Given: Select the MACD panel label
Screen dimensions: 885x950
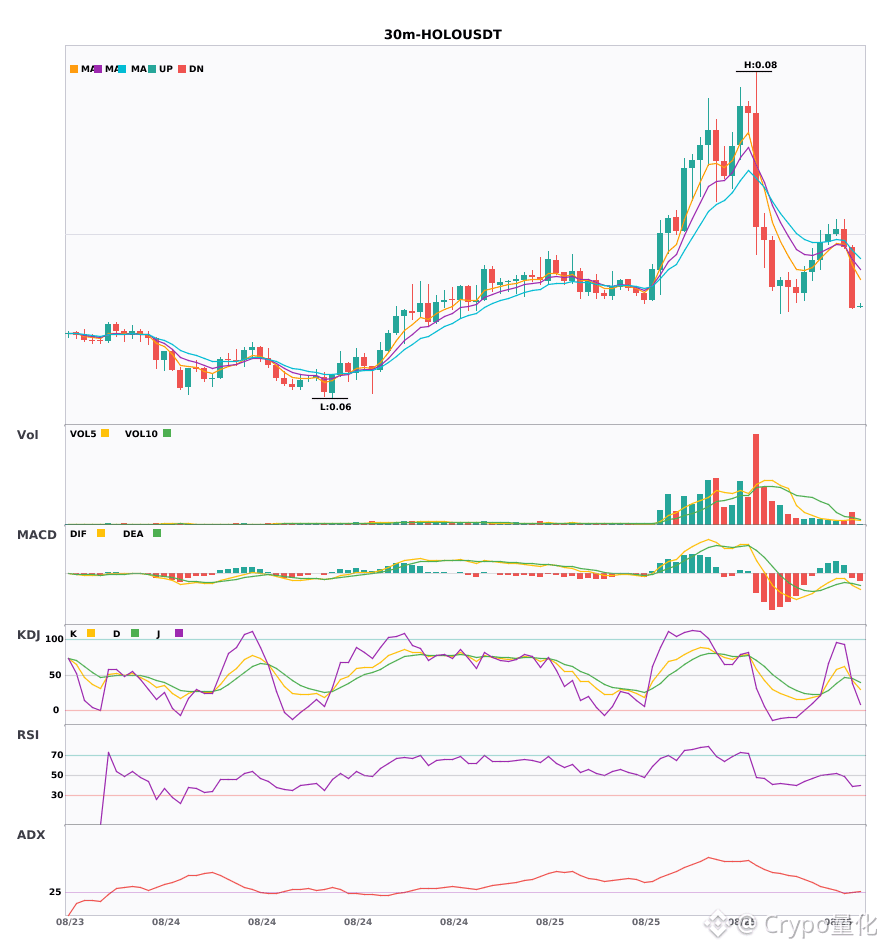Looking at the screenshot, I should (36, 535).
